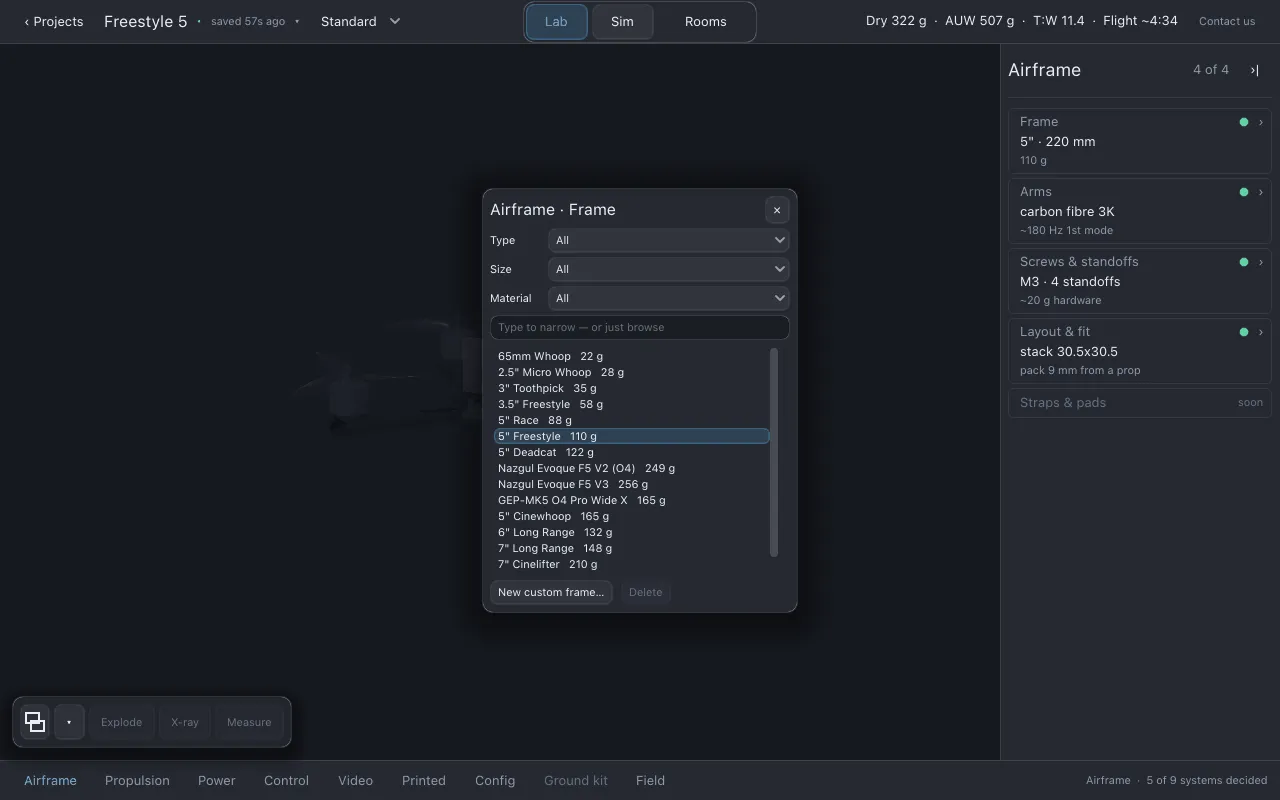Click New custom frame button
This screenshot has height=800, width=1280.
pos(551,592)
